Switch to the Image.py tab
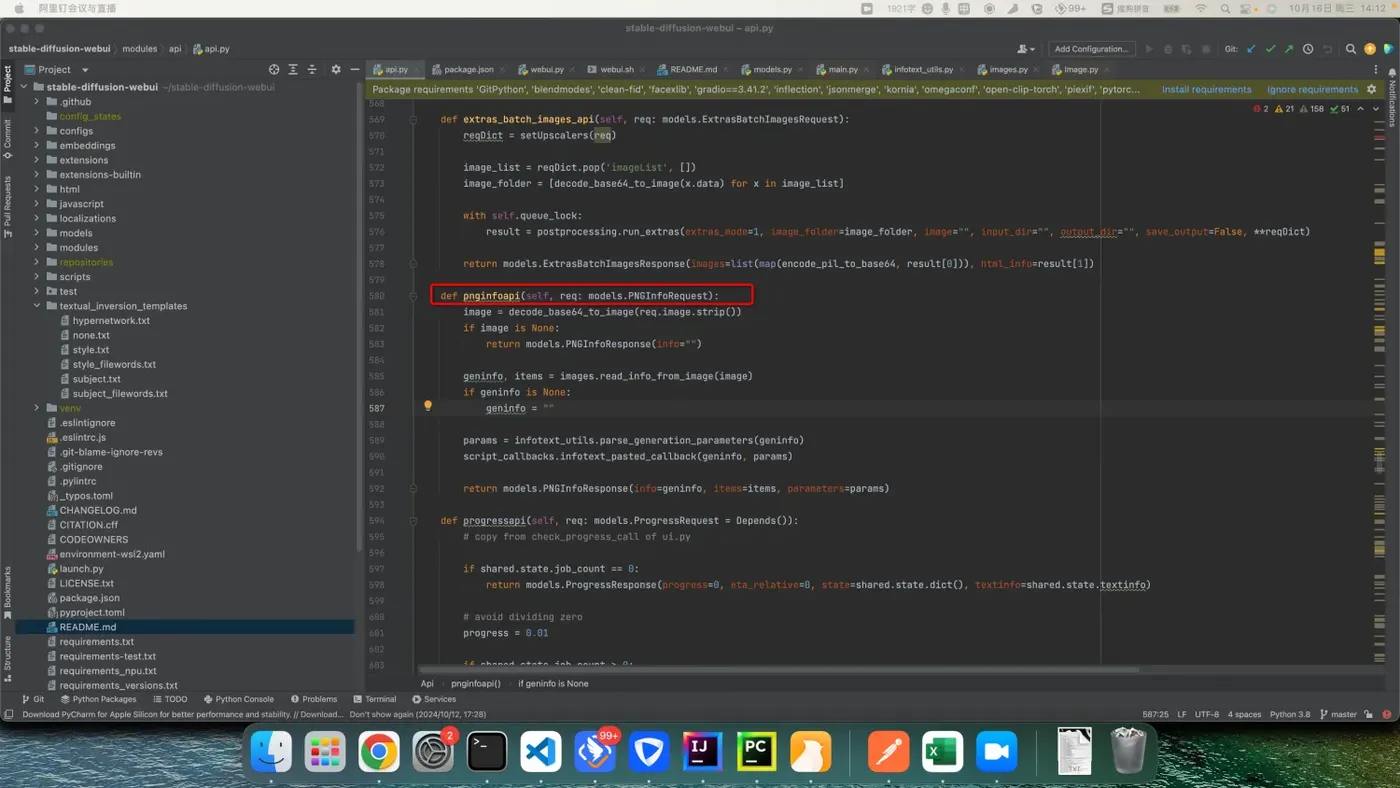 pos(1081,70)
